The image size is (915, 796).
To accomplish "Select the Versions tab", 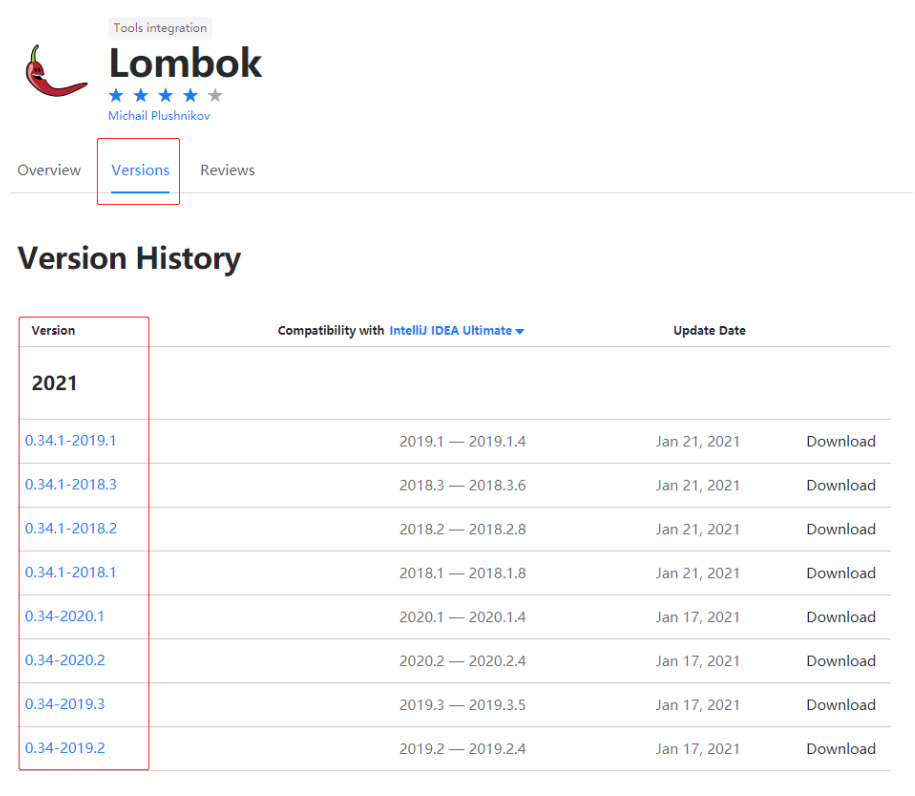I will (x=140, y=170).
